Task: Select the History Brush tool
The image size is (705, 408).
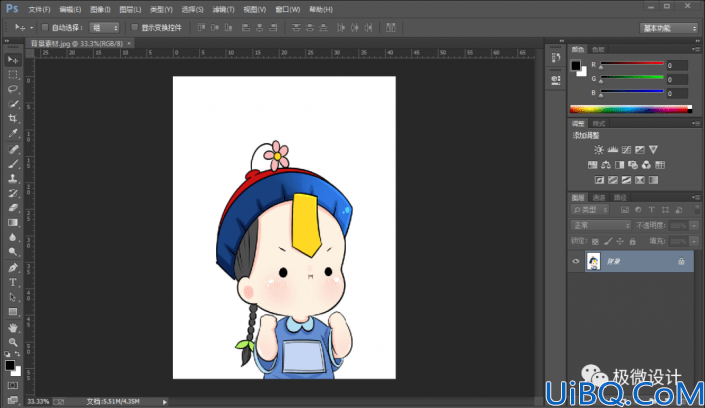Action: click(x=13, y=193)
